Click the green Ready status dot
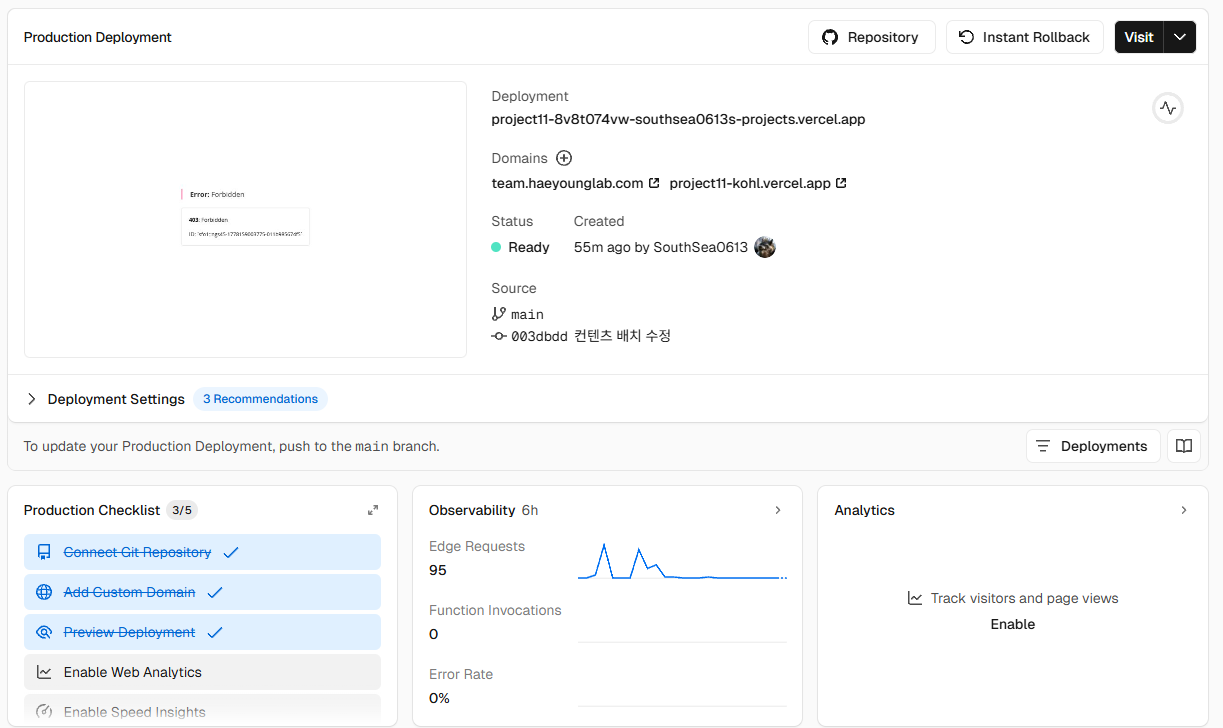The width and height of the screenshot is (1223, 728). (496, 247)
